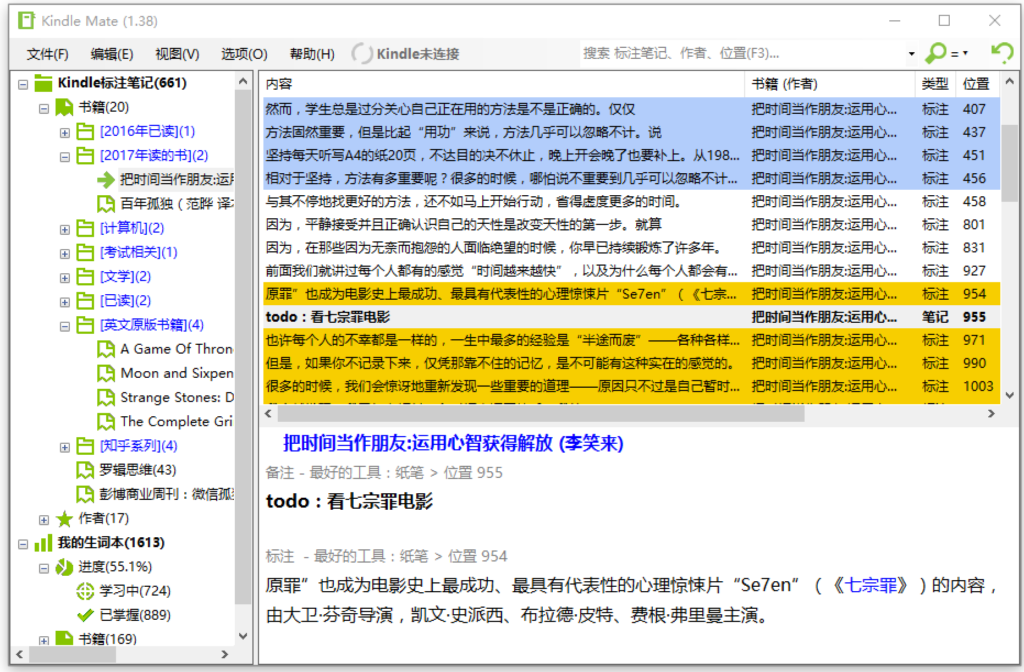Expand the [2016年已读] folder

(65, 132)
